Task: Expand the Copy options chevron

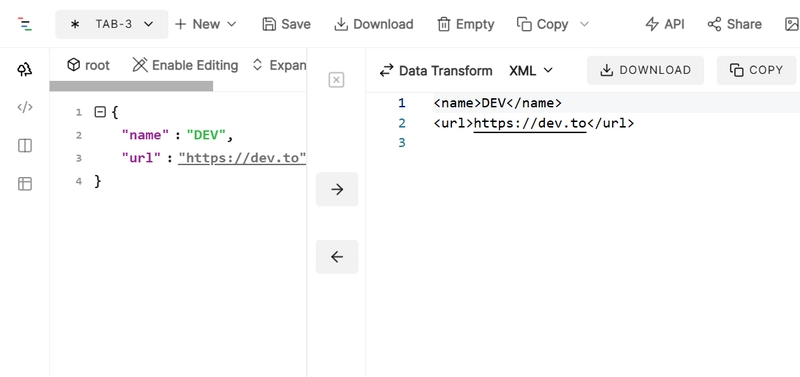Action: coord(585,24)
